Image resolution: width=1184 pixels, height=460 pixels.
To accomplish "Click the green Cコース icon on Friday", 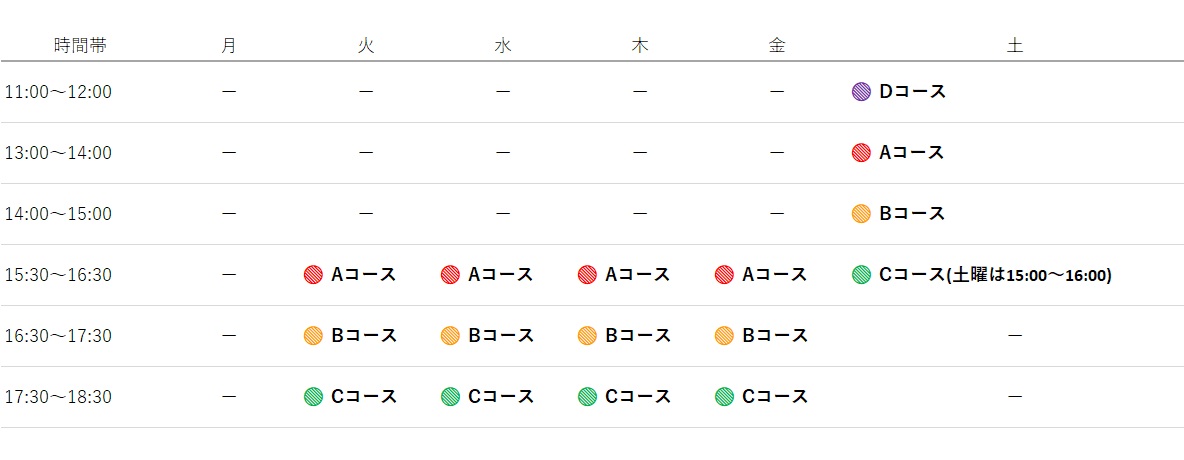I will coord(724,397).
